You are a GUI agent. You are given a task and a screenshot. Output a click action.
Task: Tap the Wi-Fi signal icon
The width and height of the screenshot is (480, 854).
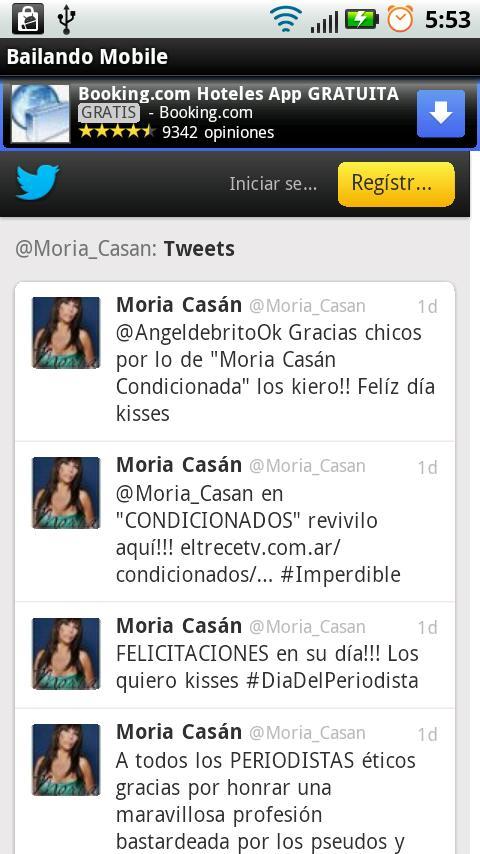point(285,19)
